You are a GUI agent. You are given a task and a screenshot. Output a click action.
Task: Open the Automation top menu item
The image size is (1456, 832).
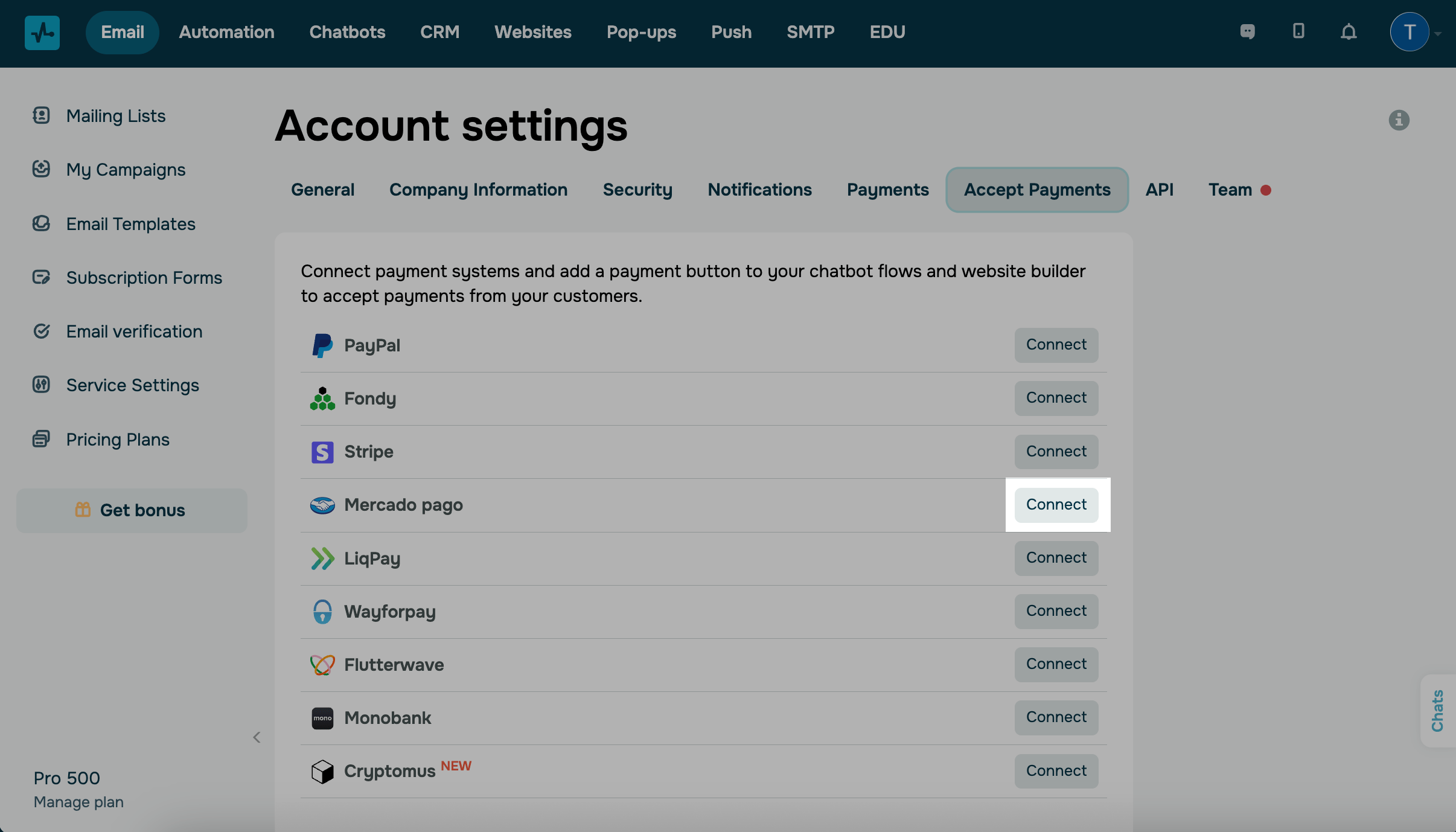click(226, 32)
